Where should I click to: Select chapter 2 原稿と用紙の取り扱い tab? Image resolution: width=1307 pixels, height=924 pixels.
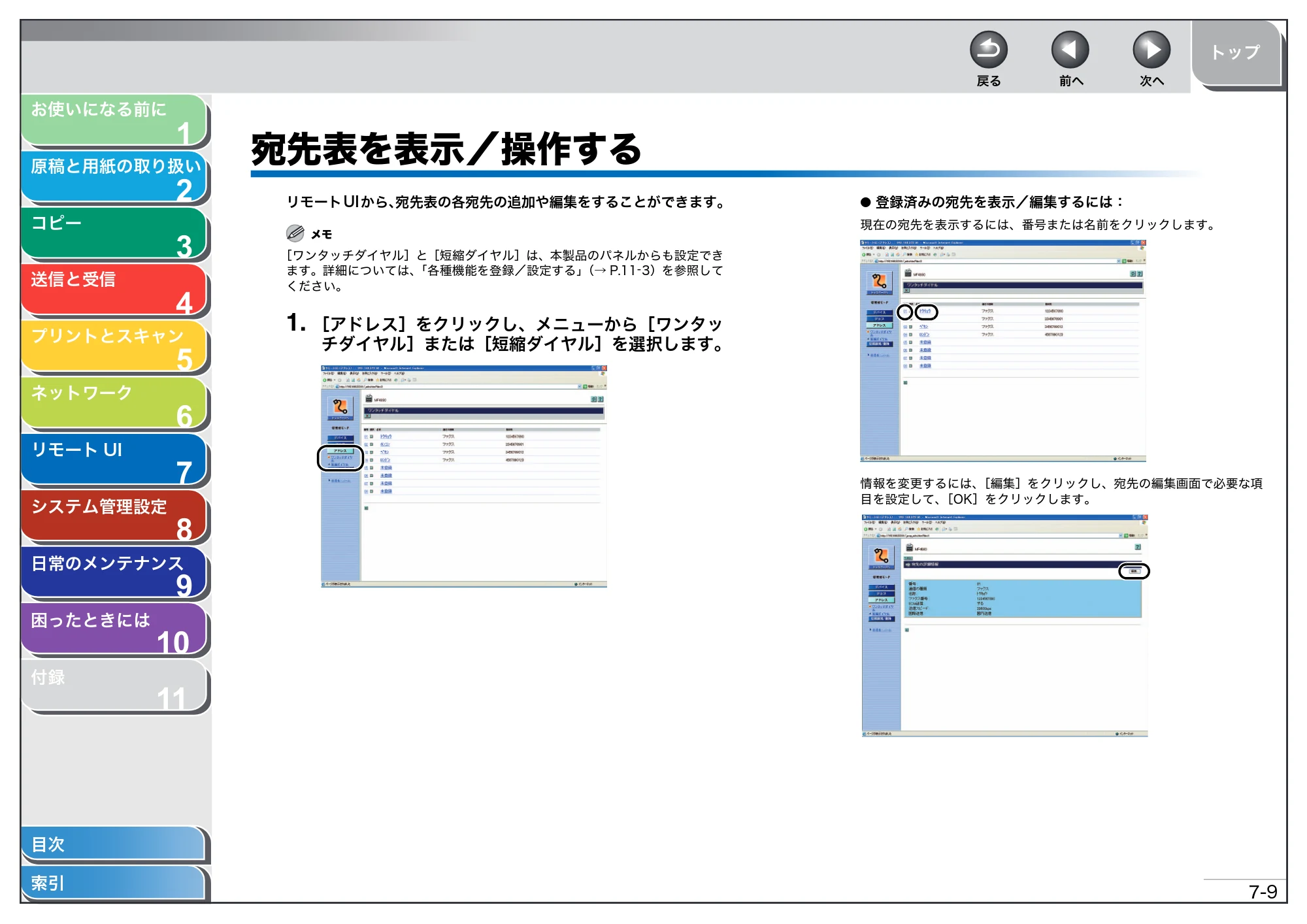(114, 177)
